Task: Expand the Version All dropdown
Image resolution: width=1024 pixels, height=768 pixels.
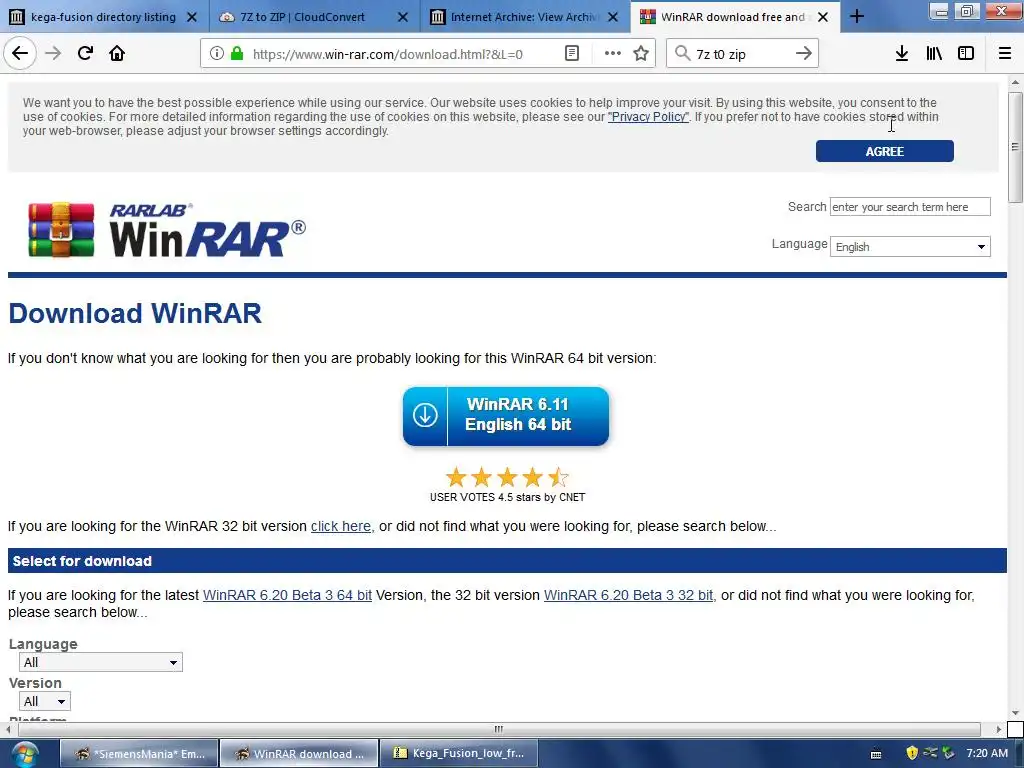Action: [44, 701]
